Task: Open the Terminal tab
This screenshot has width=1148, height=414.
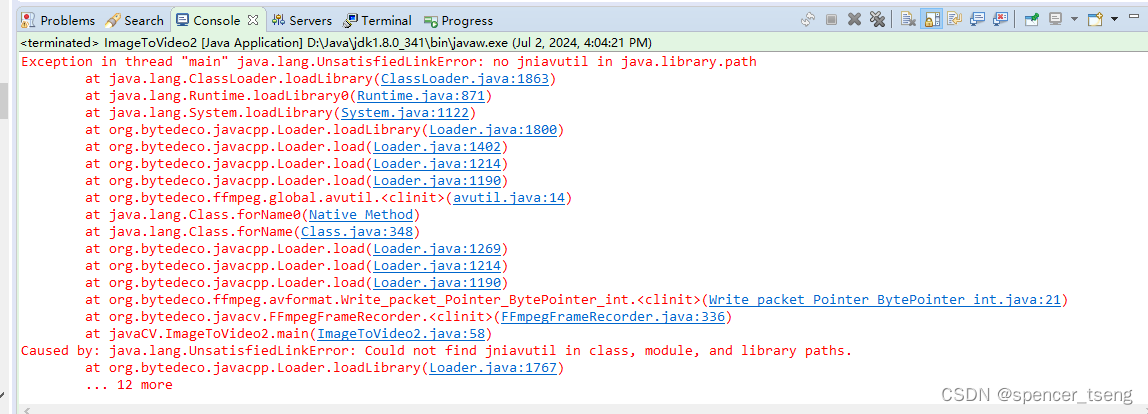Action: 378,21
